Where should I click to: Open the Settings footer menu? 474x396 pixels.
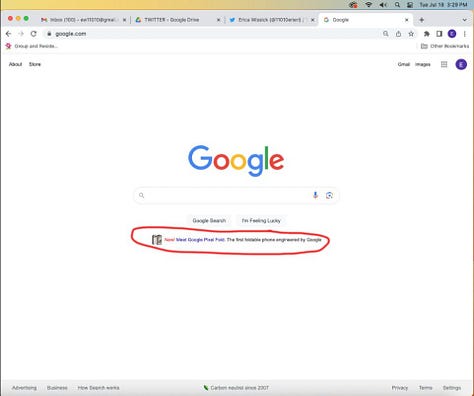tap(452, 388)
